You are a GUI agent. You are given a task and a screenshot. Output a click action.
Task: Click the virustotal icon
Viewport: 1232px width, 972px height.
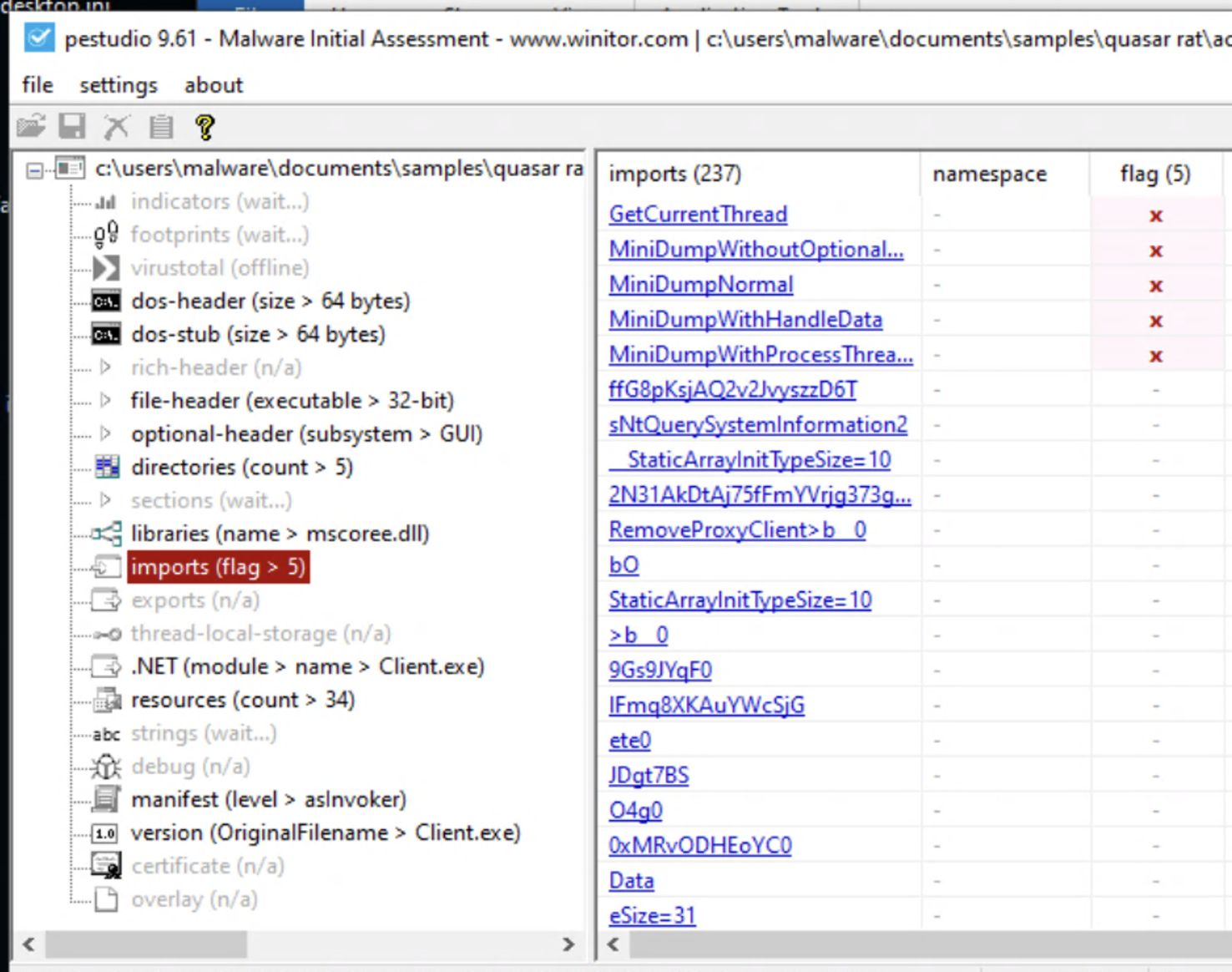click(106, 268)
